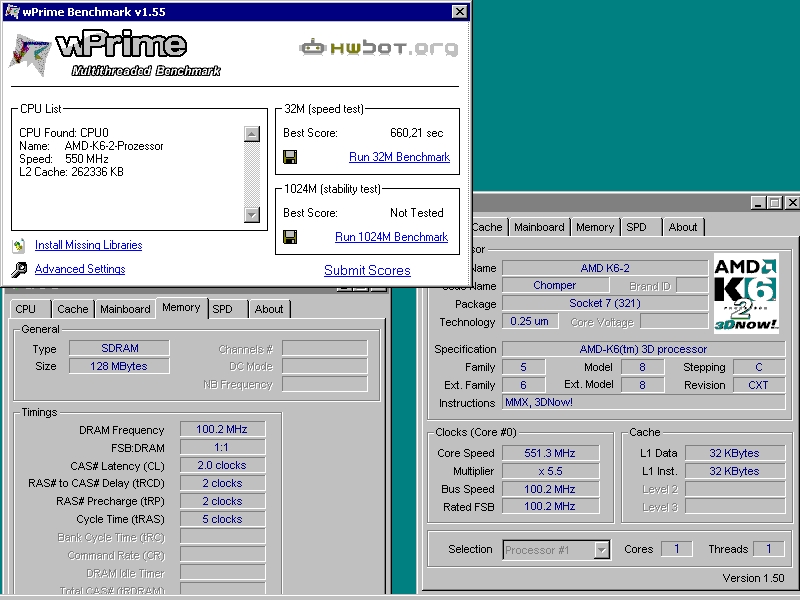The image size is (800, 600).
Task: Click the Bus Speed 100.2 MHz value
Action: pyautogui.click(x=550, y=489)
